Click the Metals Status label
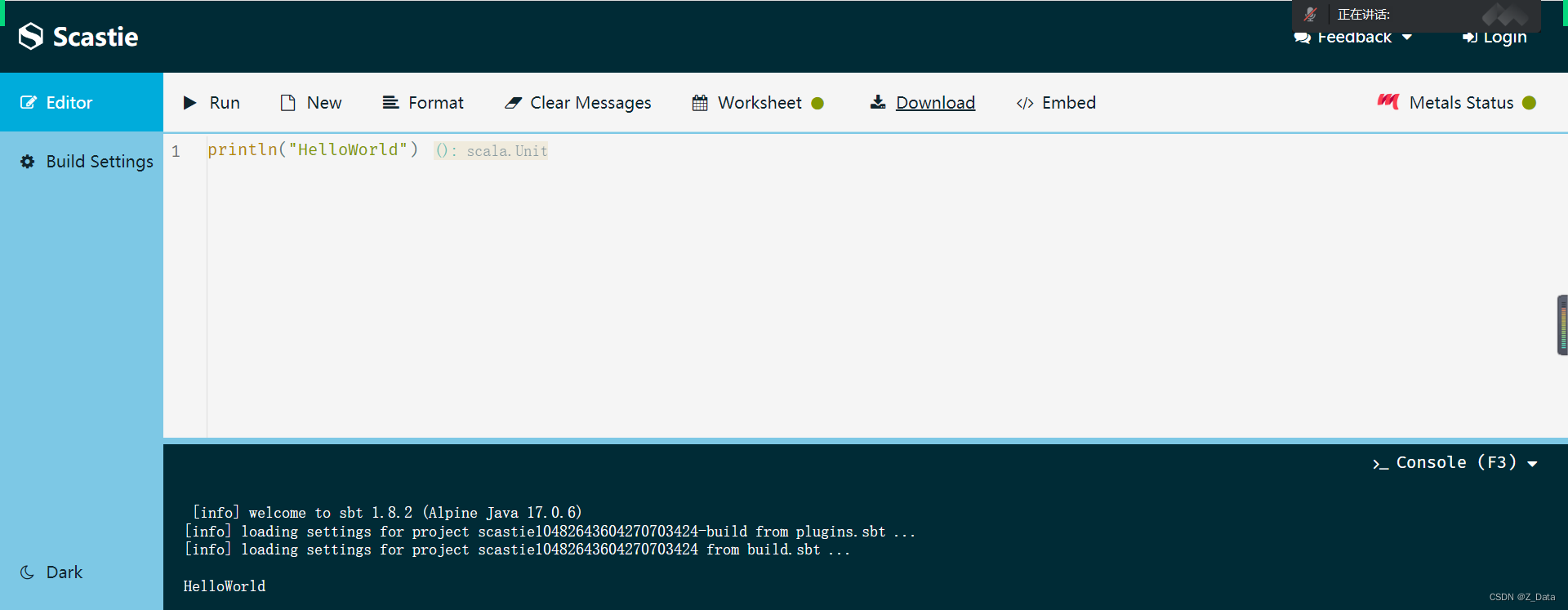The image size is (1568, 610). click(1461, 103)
